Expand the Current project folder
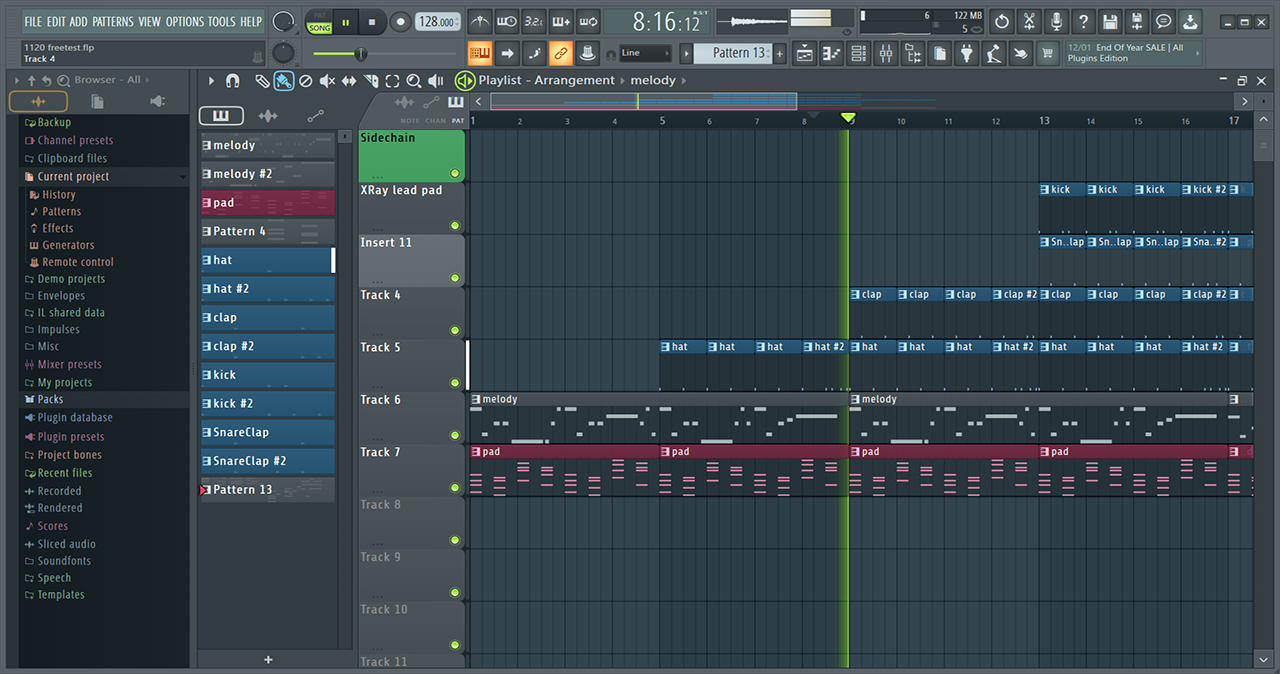 73,176
